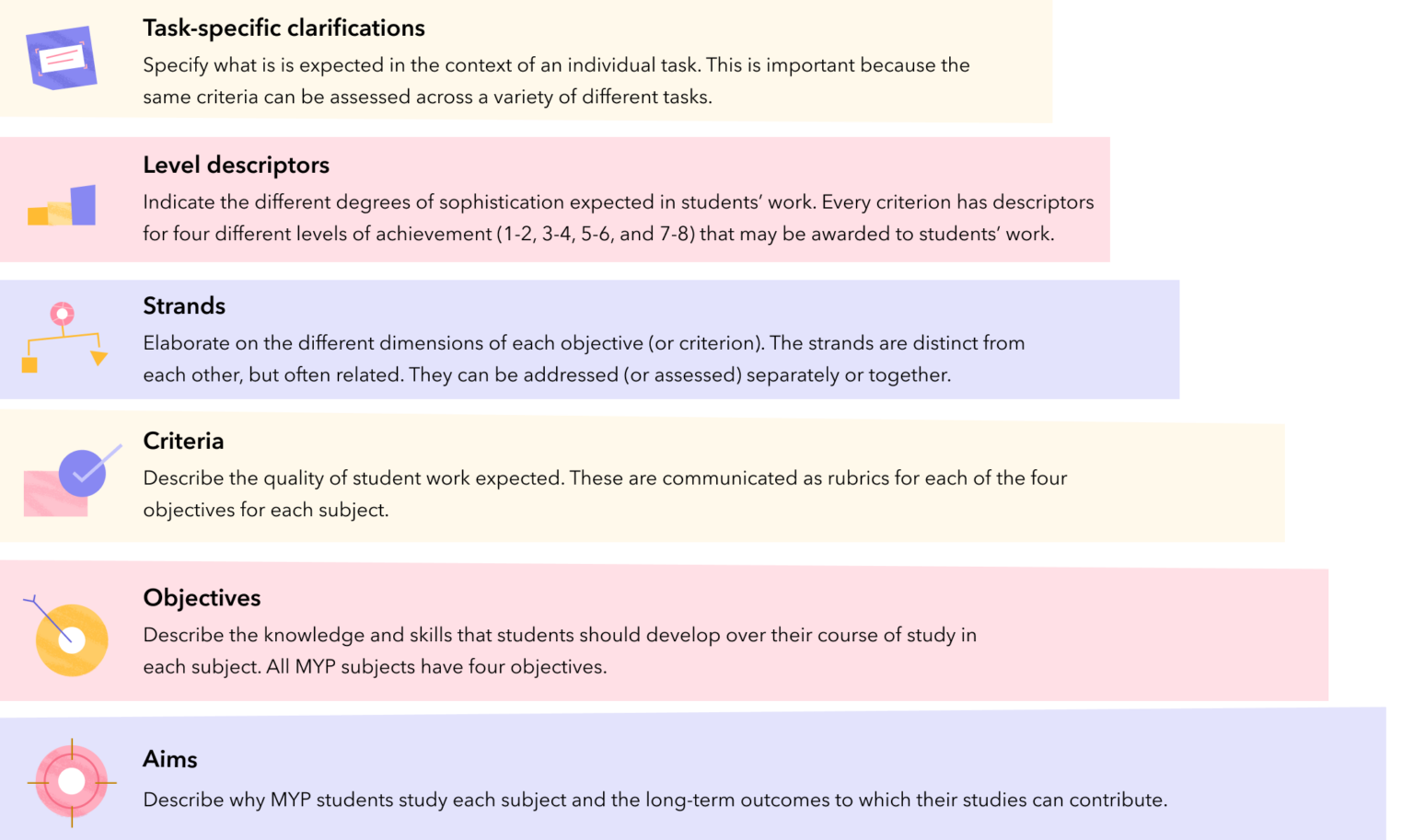Click the description text under Task-specific clarifications
This screenshot has height=840, width=1414.
[556, 81]
